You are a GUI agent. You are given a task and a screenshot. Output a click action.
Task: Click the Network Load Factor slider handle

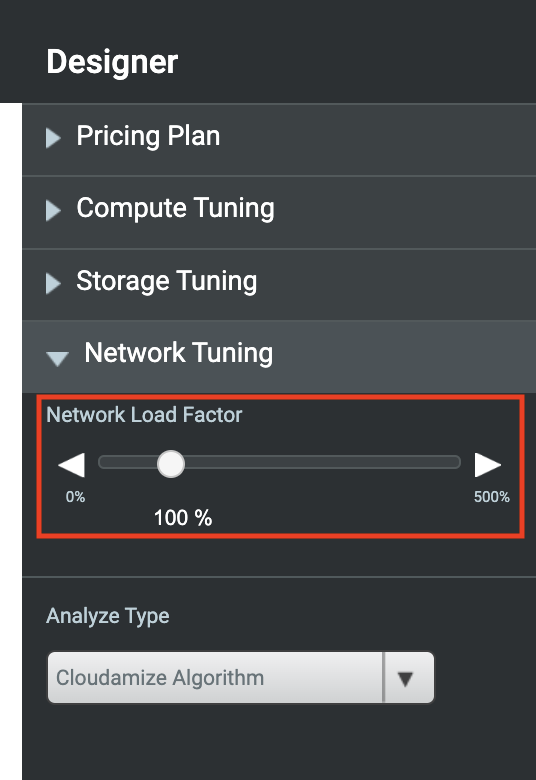tap(171, 464)
